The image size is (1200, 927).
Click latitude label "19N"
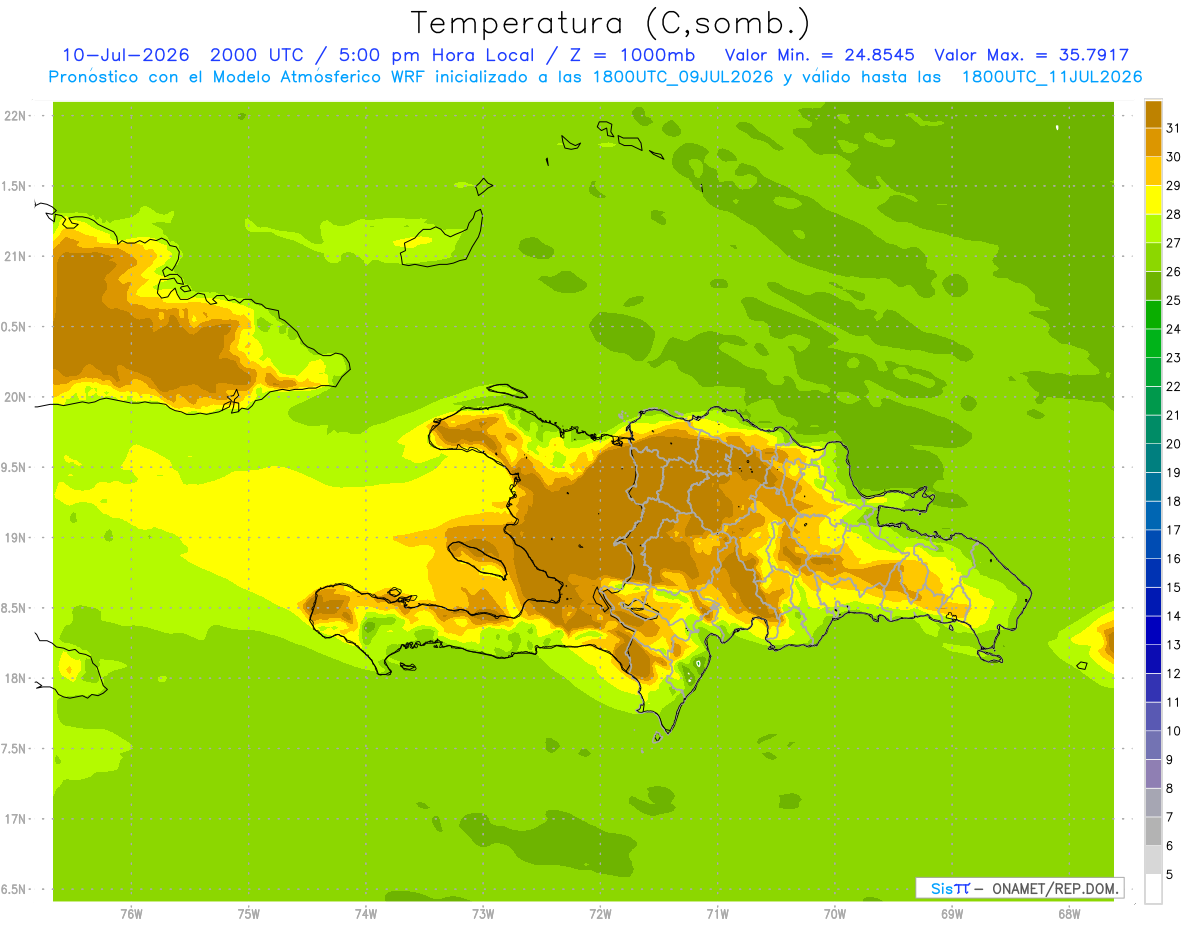[15, 538]
